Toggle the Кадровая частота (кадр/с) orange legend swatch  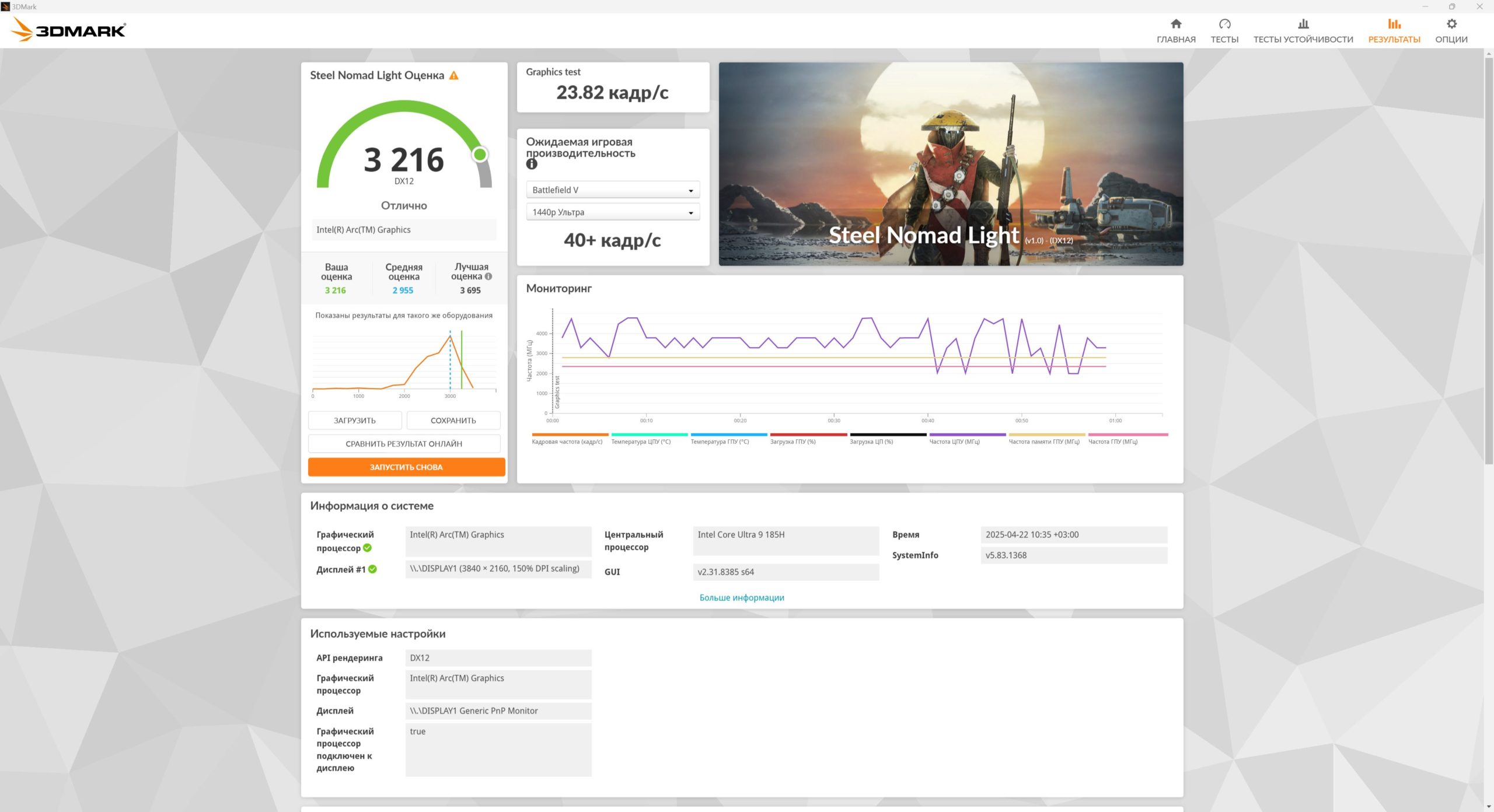click(x=570, y=435)
